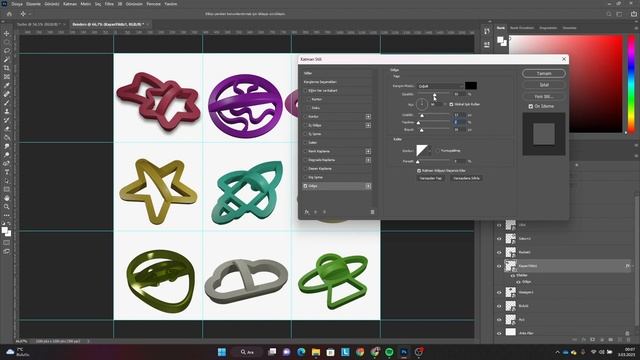Click the Varsayılana Sıfırla button
This screenshot has width=640, height=360.
[466, 178]
